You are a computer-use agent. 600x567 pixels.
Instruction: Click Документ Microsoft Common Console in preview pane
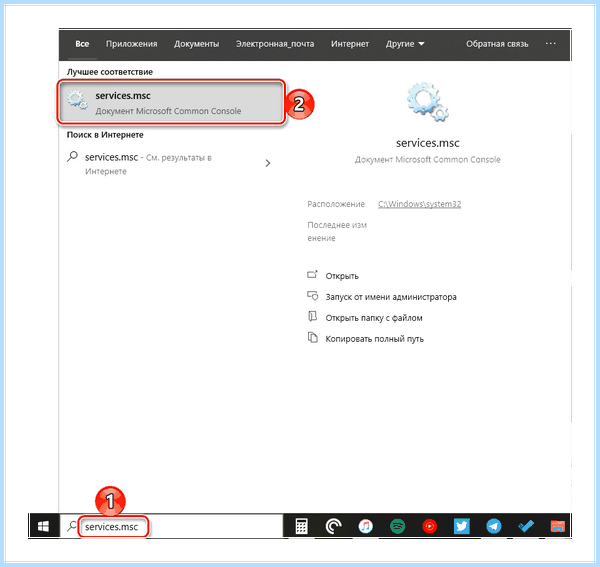427,160
